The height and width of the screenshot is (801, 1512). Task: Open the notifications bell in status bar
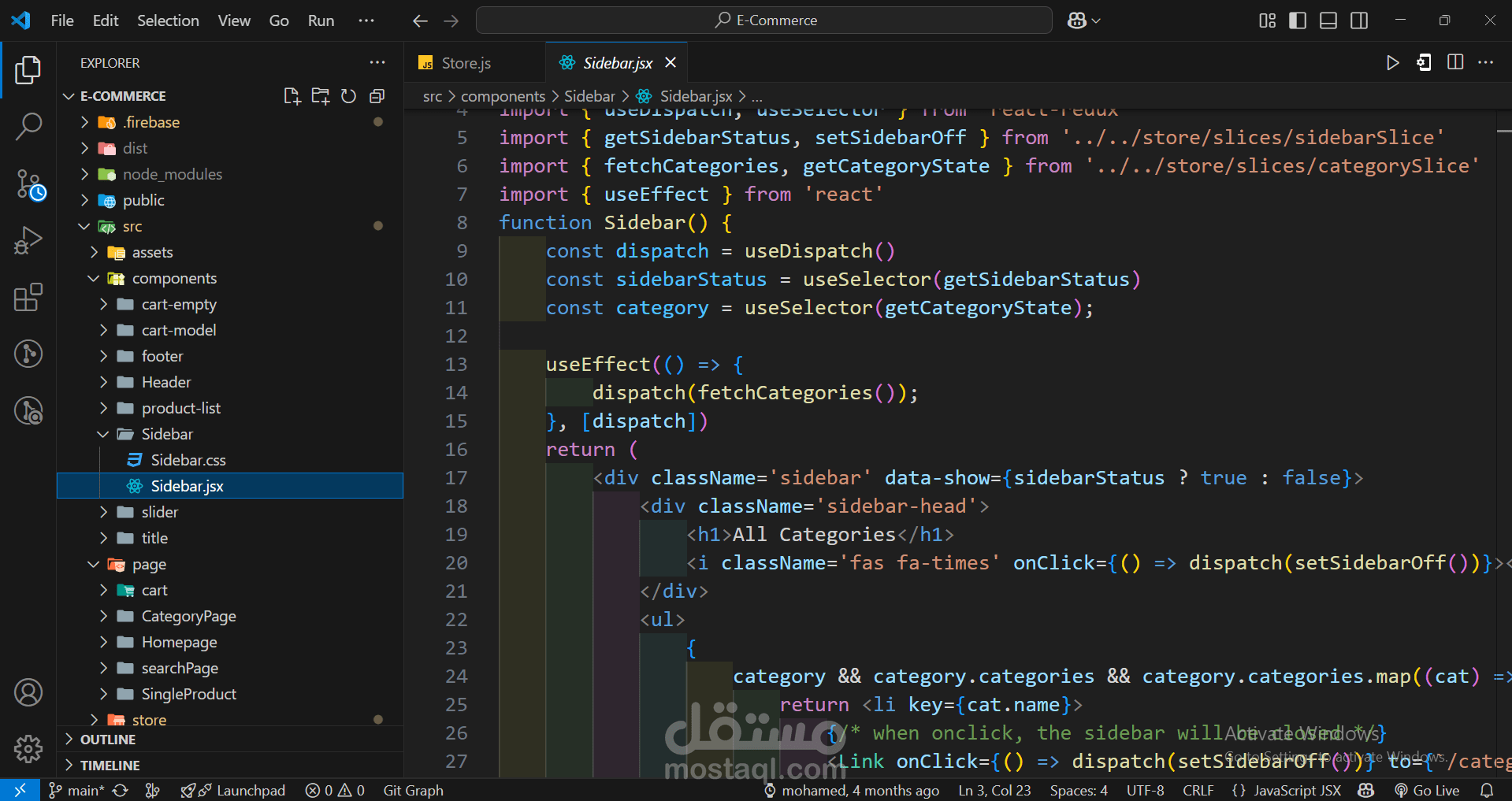[x=1487, y=790]
